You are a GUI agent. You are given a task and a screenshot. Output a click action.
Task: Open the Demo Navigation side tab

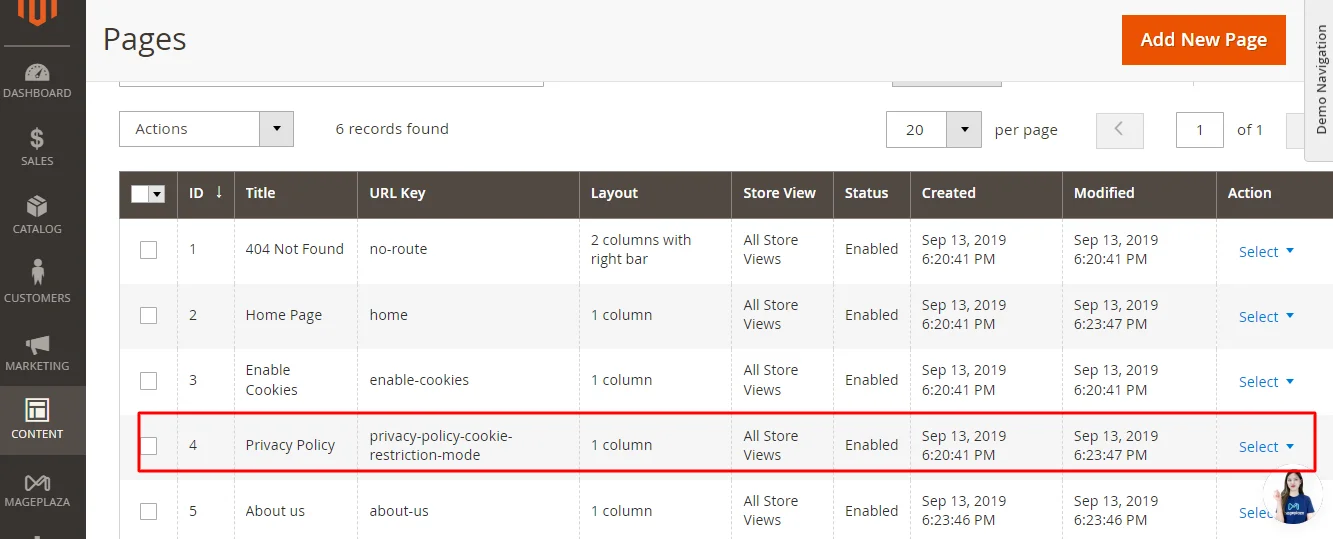point(1320,80)
